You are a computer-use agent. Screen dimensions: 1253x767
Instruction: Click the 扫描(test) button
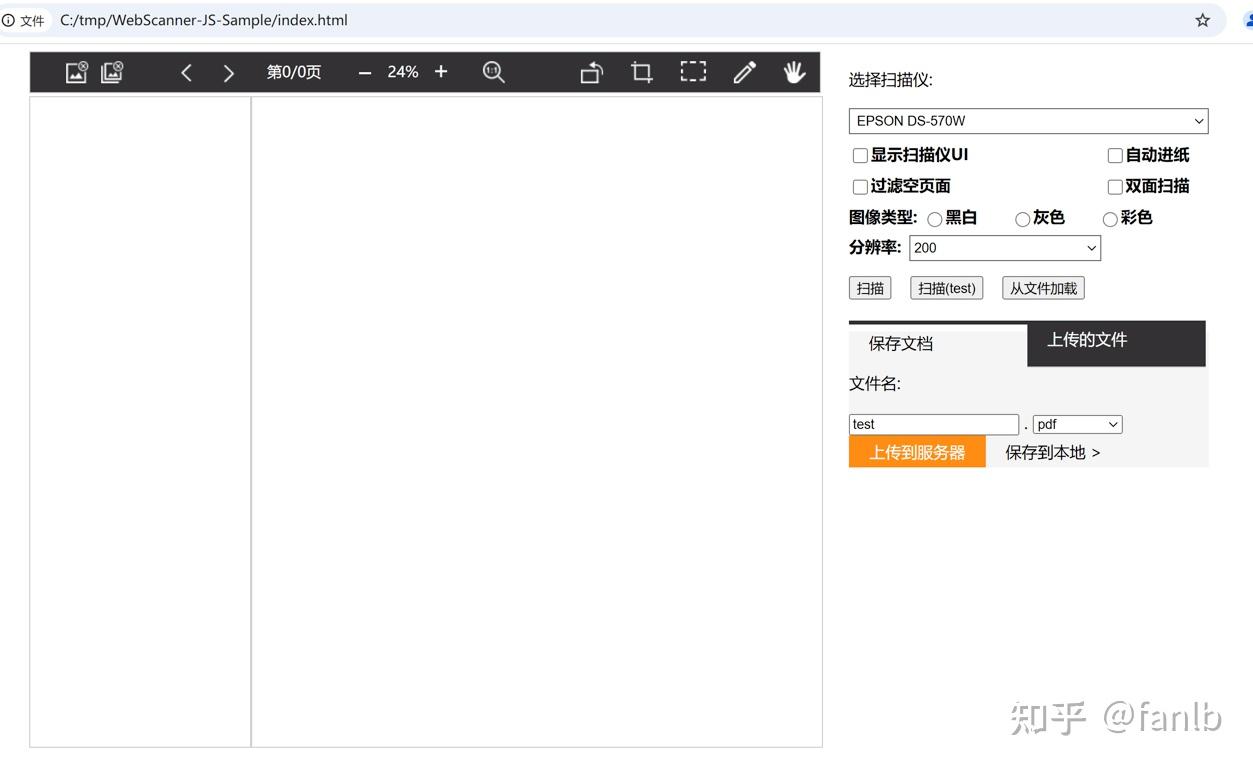[x=947, y=288]
